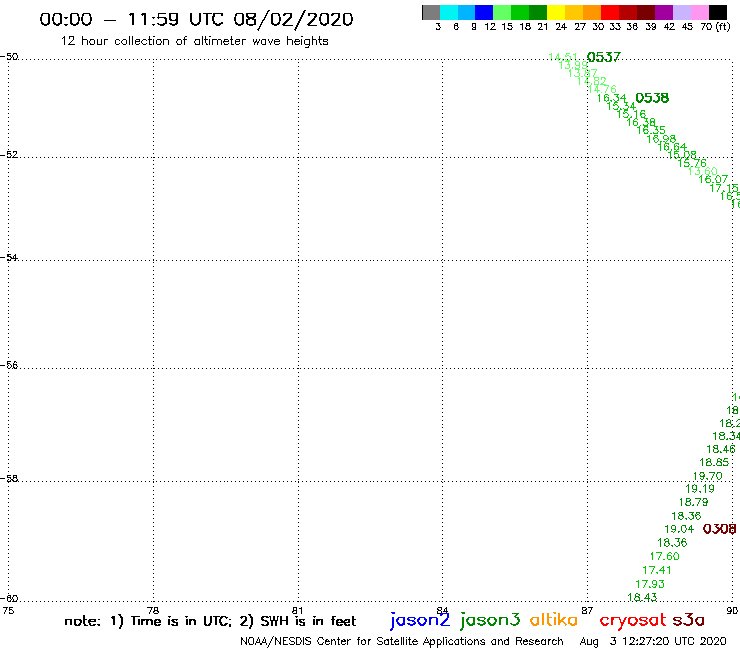740x650 pixels.
Task: Click the date title 00:00 – 11:59 UTC 08/02/2020
Action: pyautogui.click(x=196, y=19)
